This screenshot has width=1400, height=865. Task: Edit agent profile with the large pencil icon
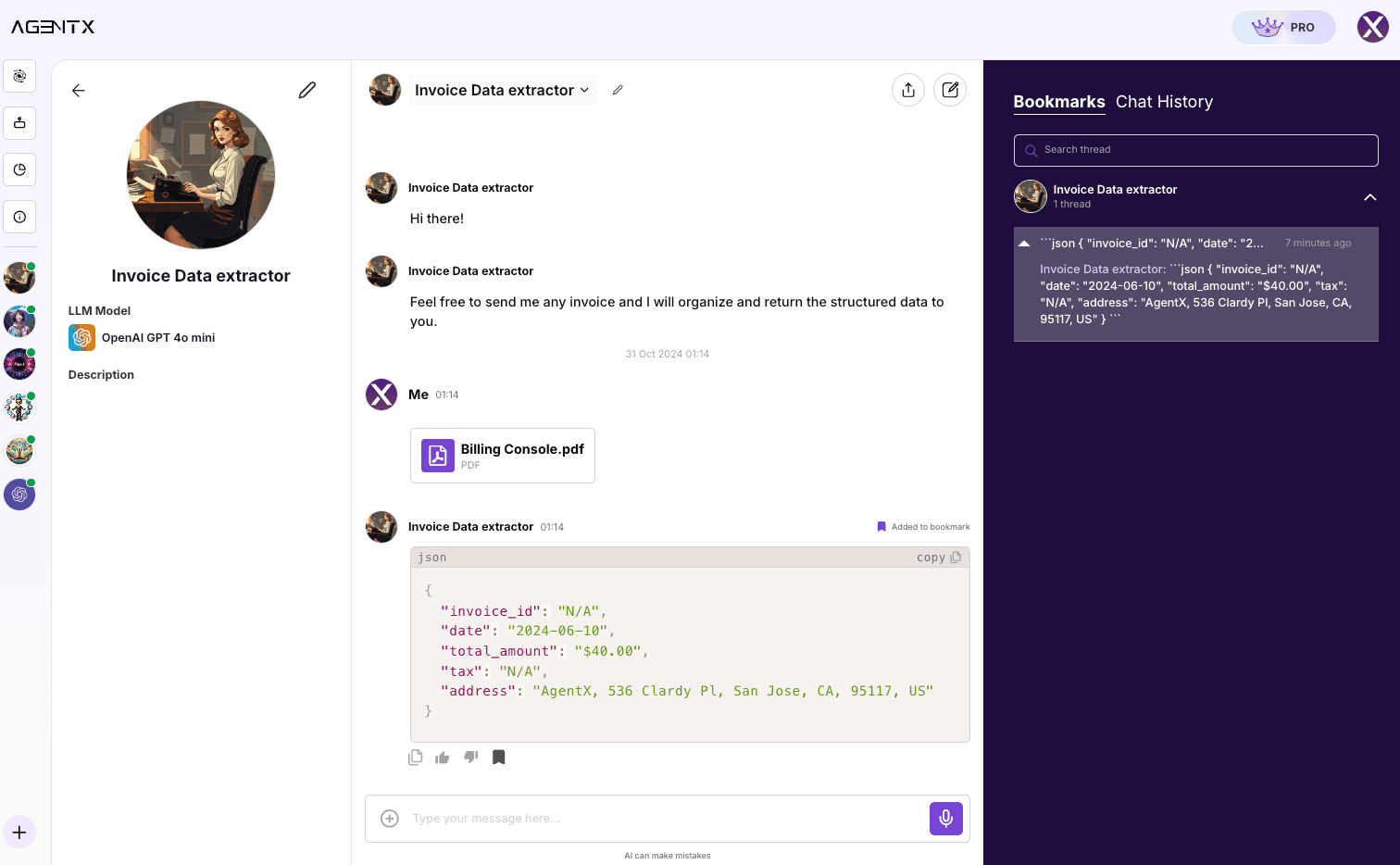307,90
